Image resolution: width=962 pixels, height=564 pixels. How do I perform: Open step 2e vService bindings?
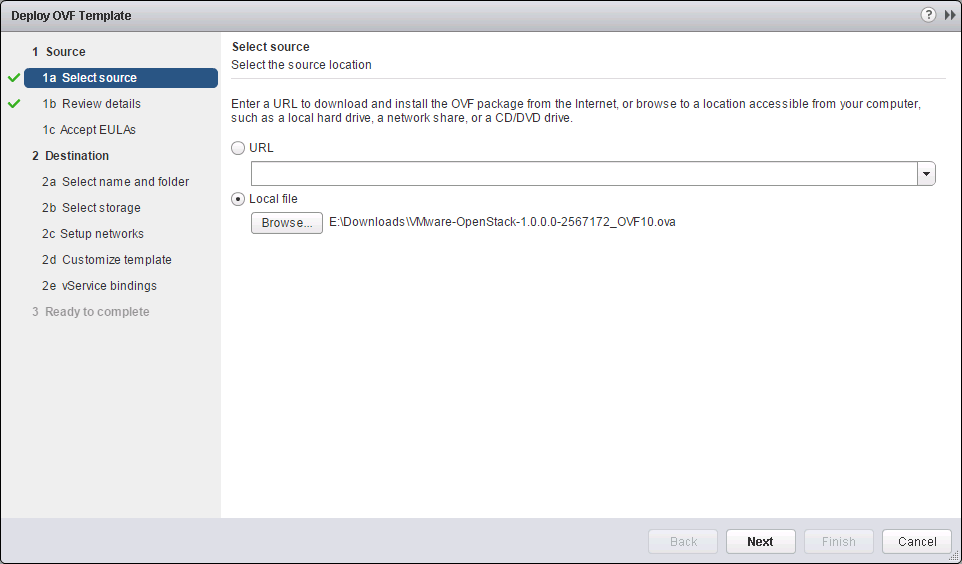(x=99, y=286)
